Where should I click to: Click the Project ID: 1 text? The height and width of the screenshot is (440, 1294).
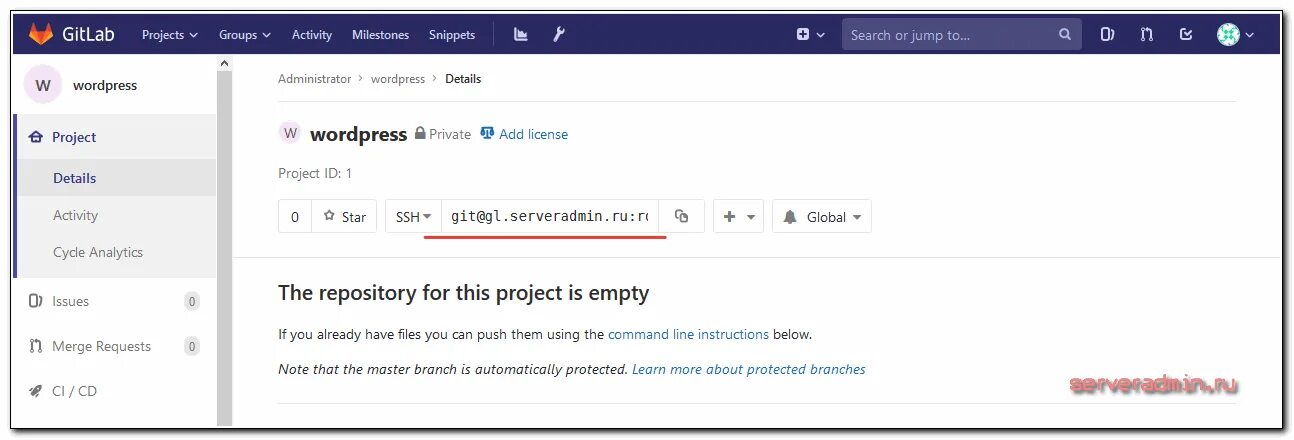click(x=315, y=173)
